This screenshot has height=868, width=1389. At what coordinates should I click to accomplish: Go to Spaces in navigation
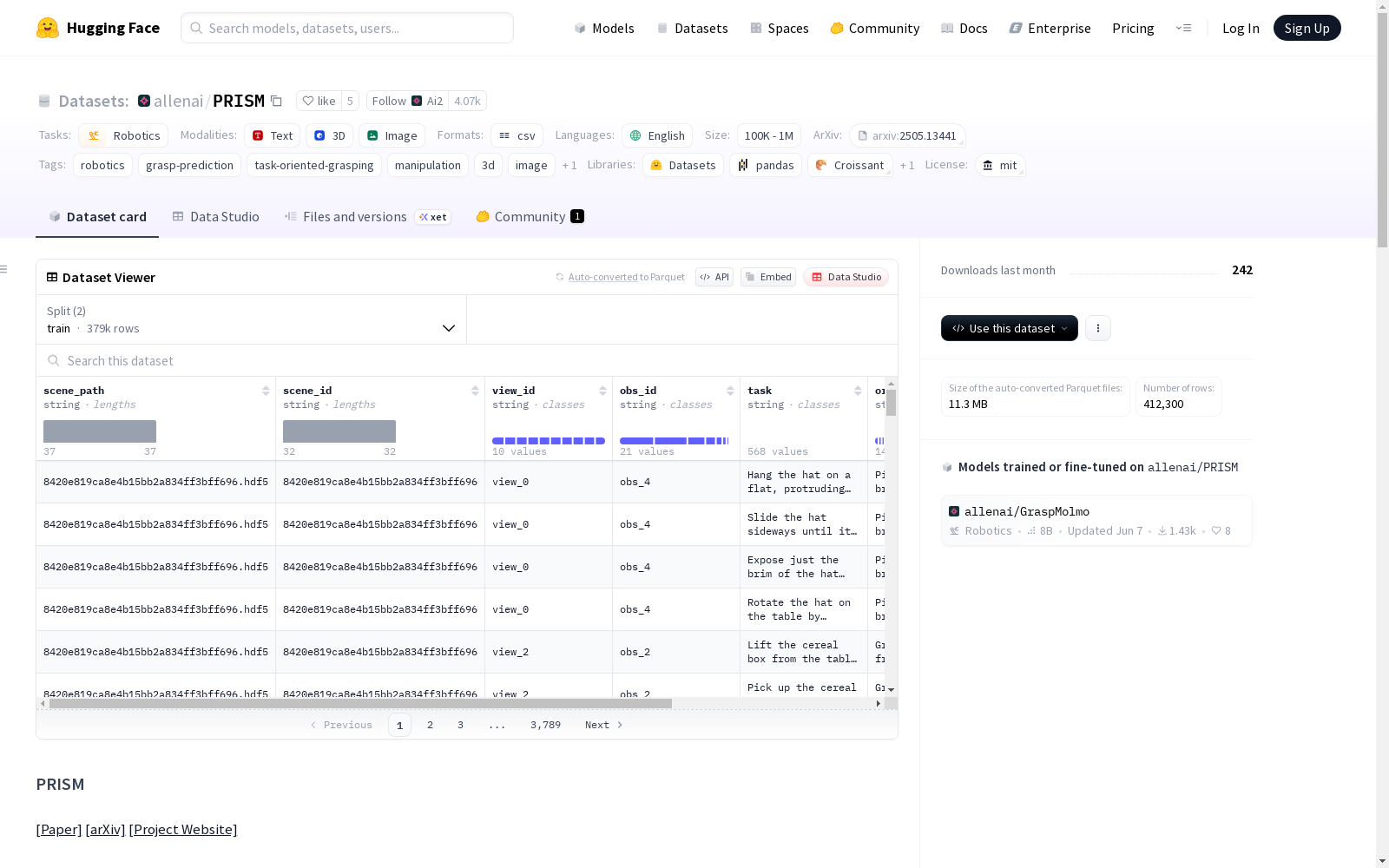(780, 28)
